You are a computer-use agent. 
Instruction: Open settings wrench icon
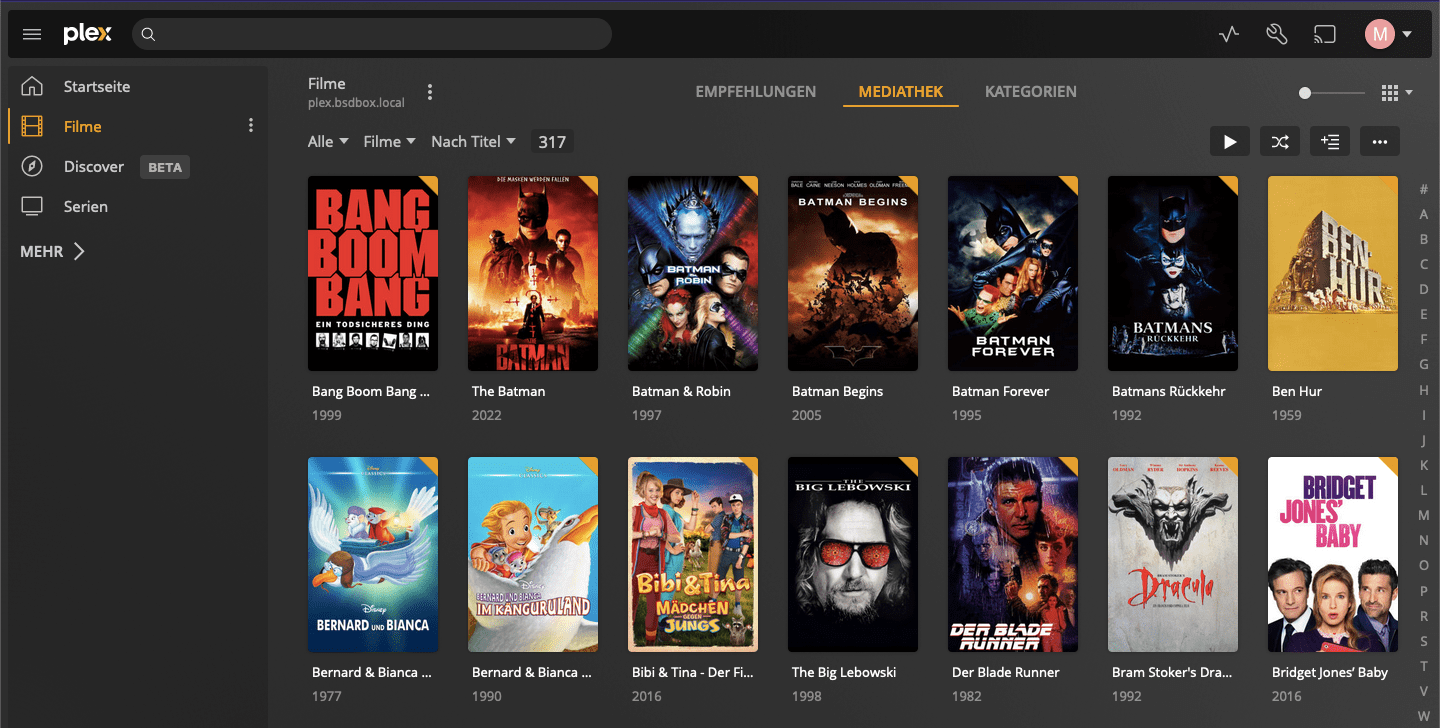1277,34
